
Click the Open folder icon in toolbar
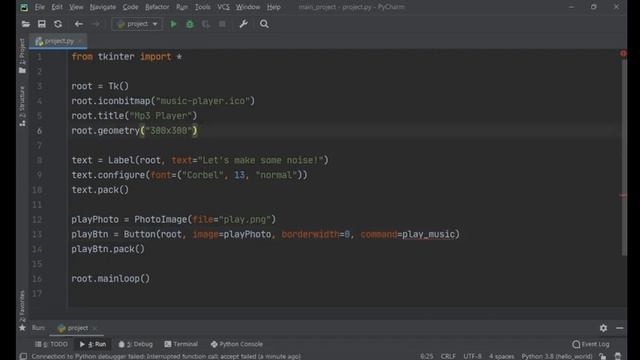[25, 24]
